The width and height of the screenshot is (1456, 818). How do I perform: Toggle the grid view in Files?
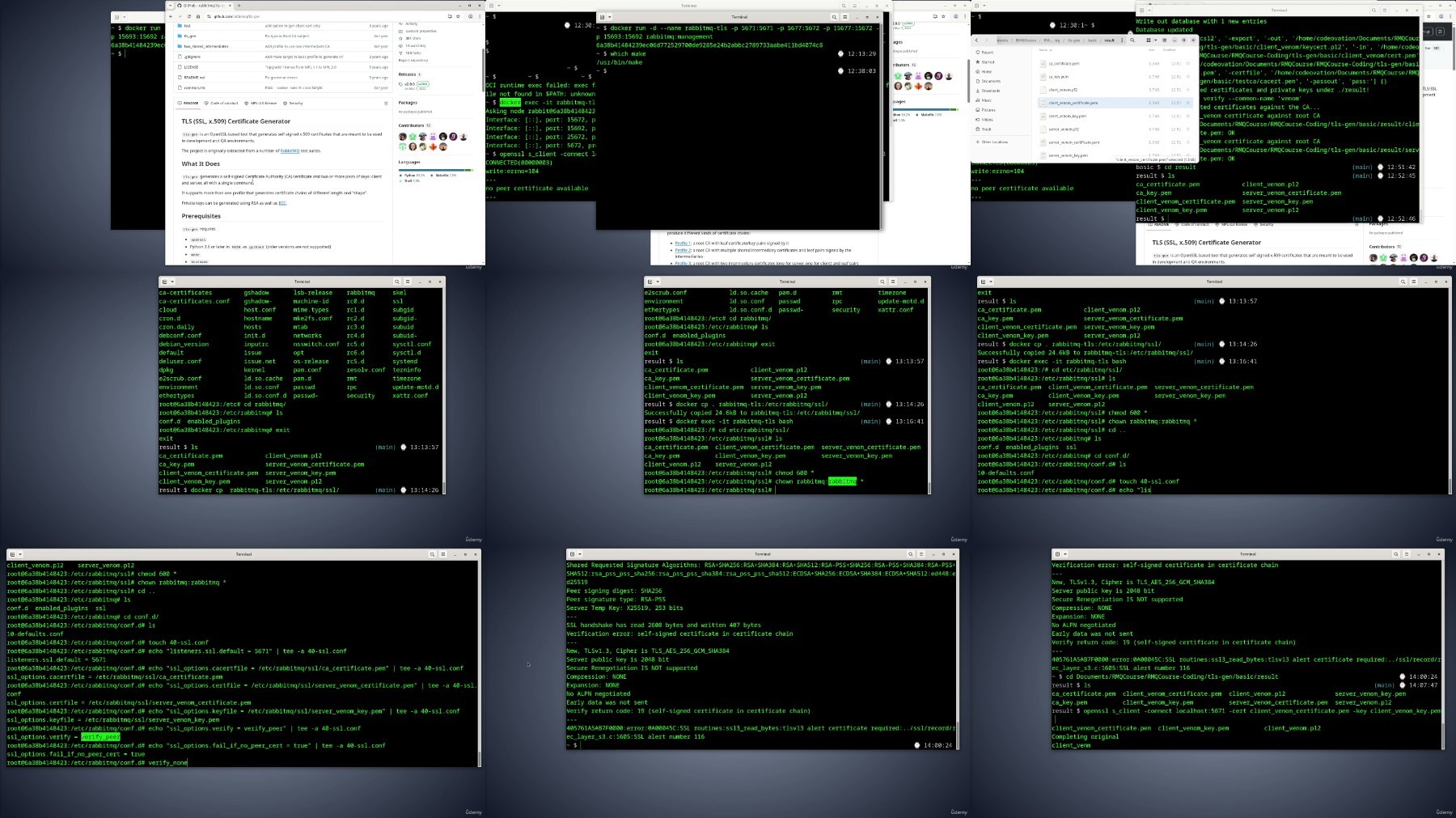pyautogui.click(x=1149, y=40)
